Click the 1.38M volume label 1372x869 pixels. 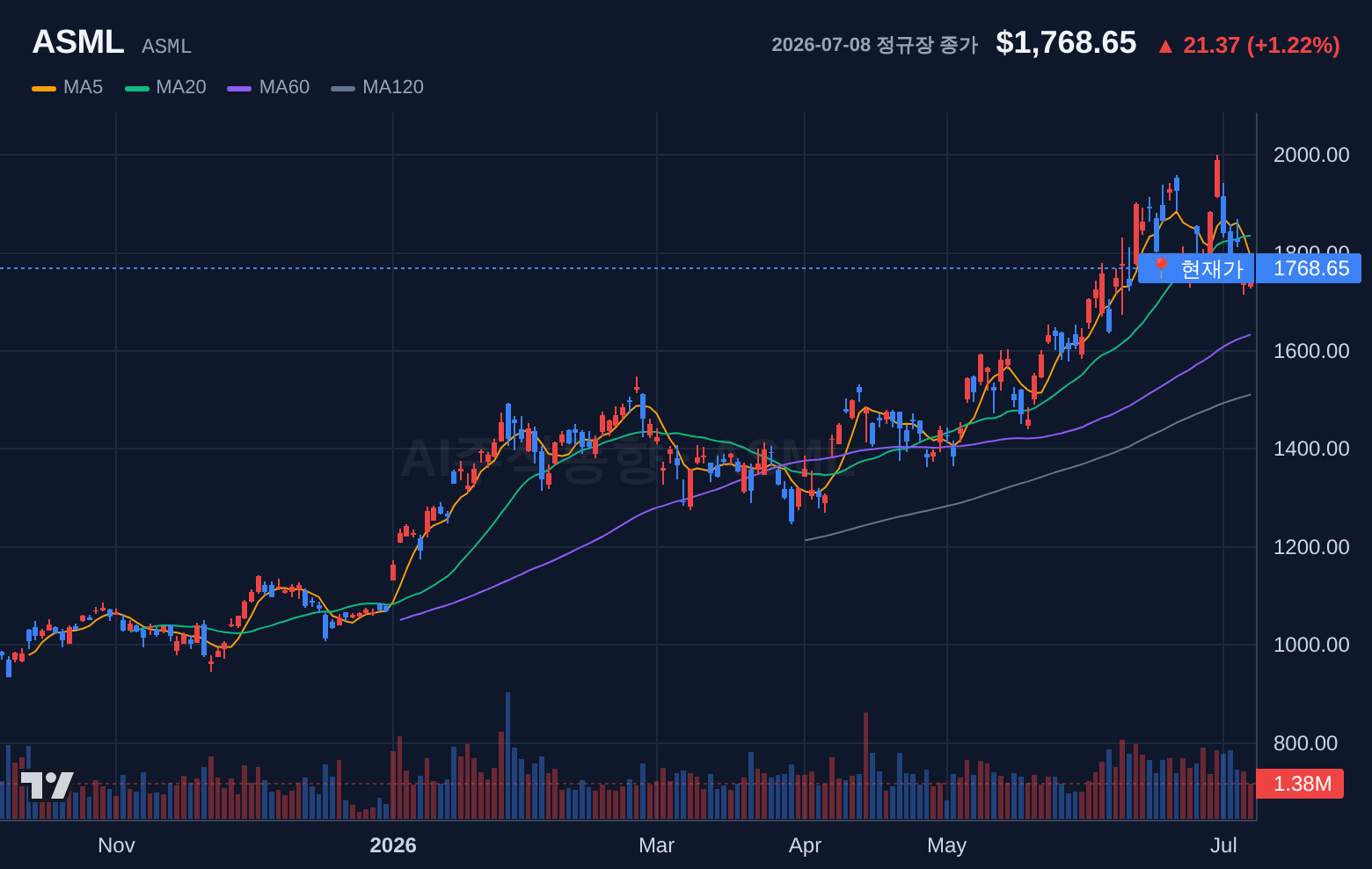[x=1300, y=784]
